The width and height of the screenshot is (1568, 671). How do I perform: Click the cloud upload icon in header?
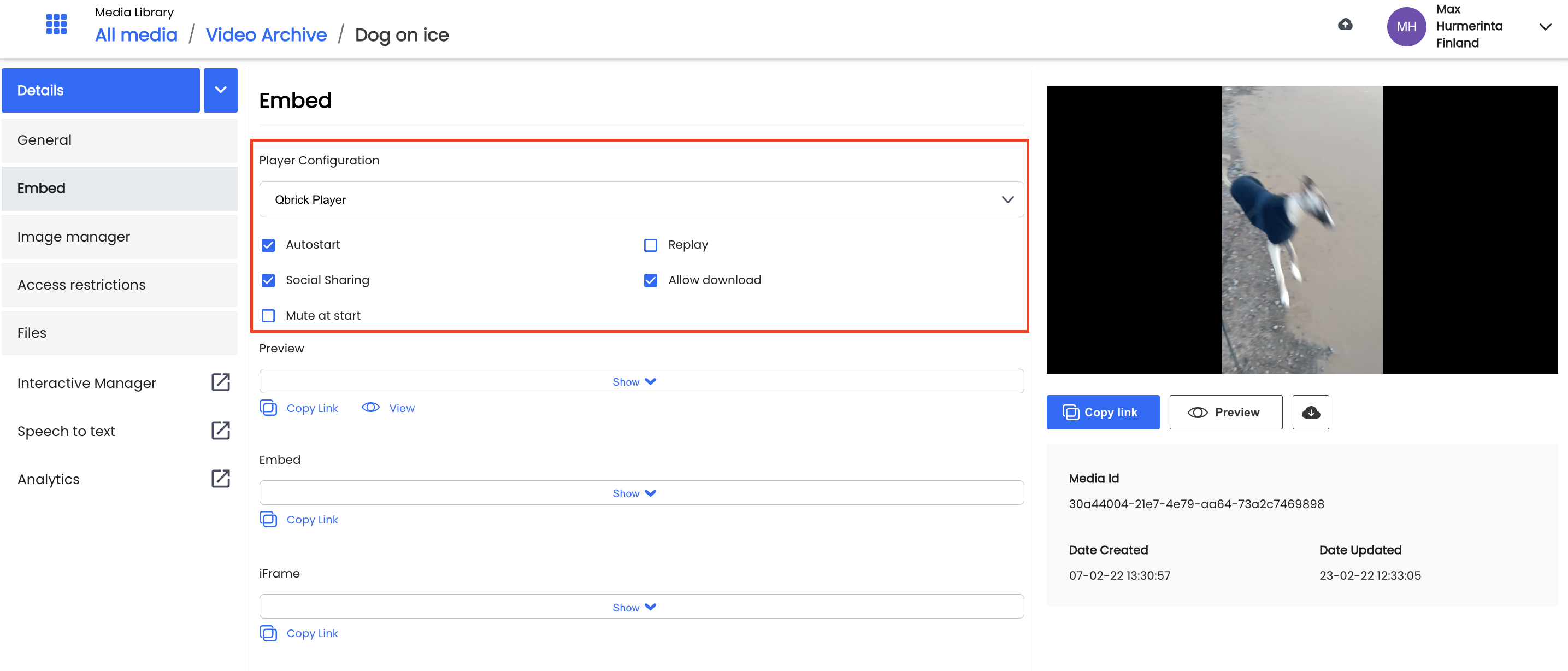[x=1345, y=25]
